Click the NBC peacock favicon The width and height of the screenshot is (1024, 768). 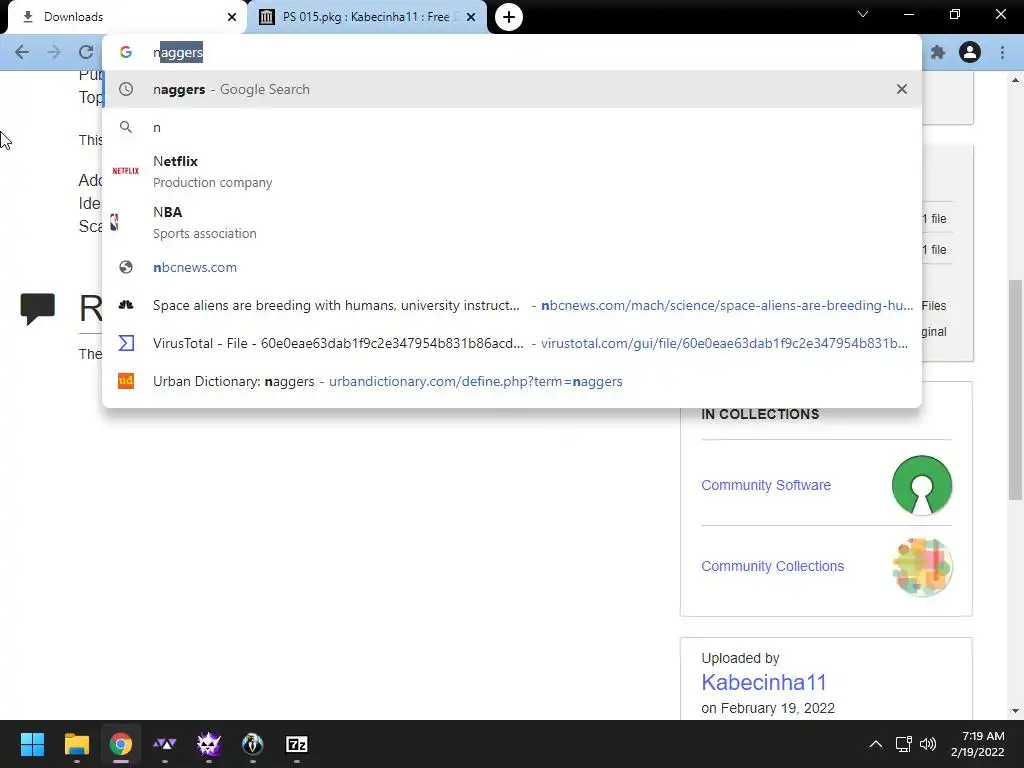126,305
